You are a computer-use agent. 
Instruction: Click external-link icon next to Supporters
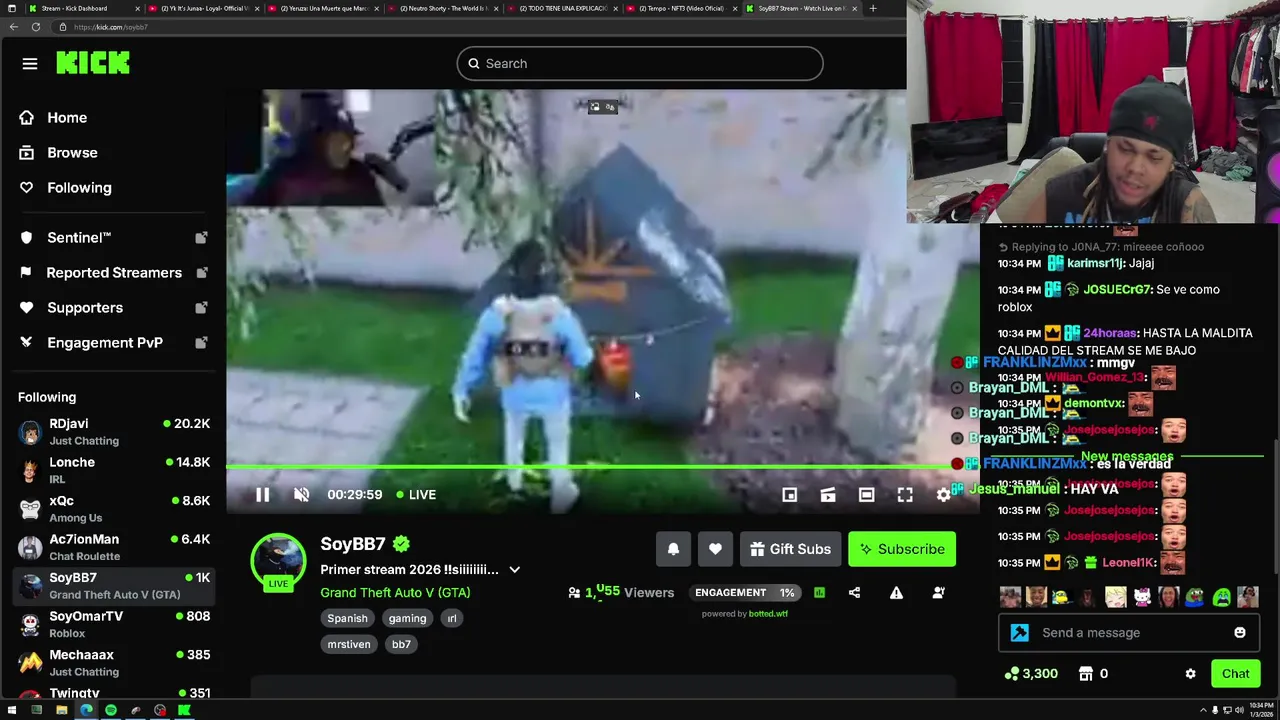(x=201, y=308)
